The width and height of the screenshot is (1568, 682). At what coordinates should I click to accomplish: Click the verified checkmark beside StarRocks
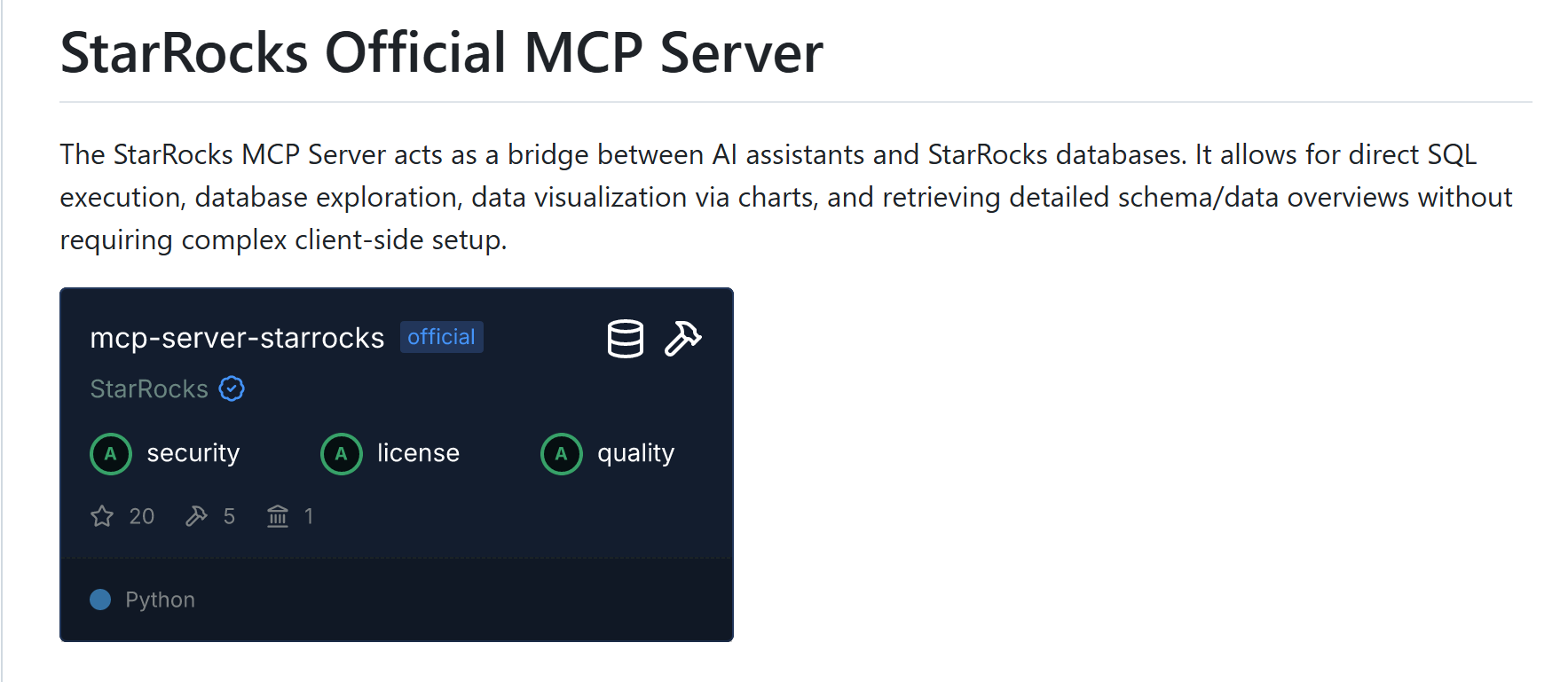click(x=232, y=388)
